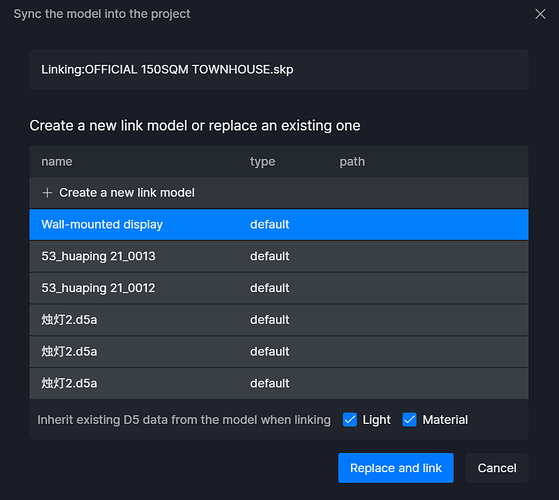Cancel the model sync dialog
Image resolution: width=559 pixels, height=500 pixels.
coord(497,468)
